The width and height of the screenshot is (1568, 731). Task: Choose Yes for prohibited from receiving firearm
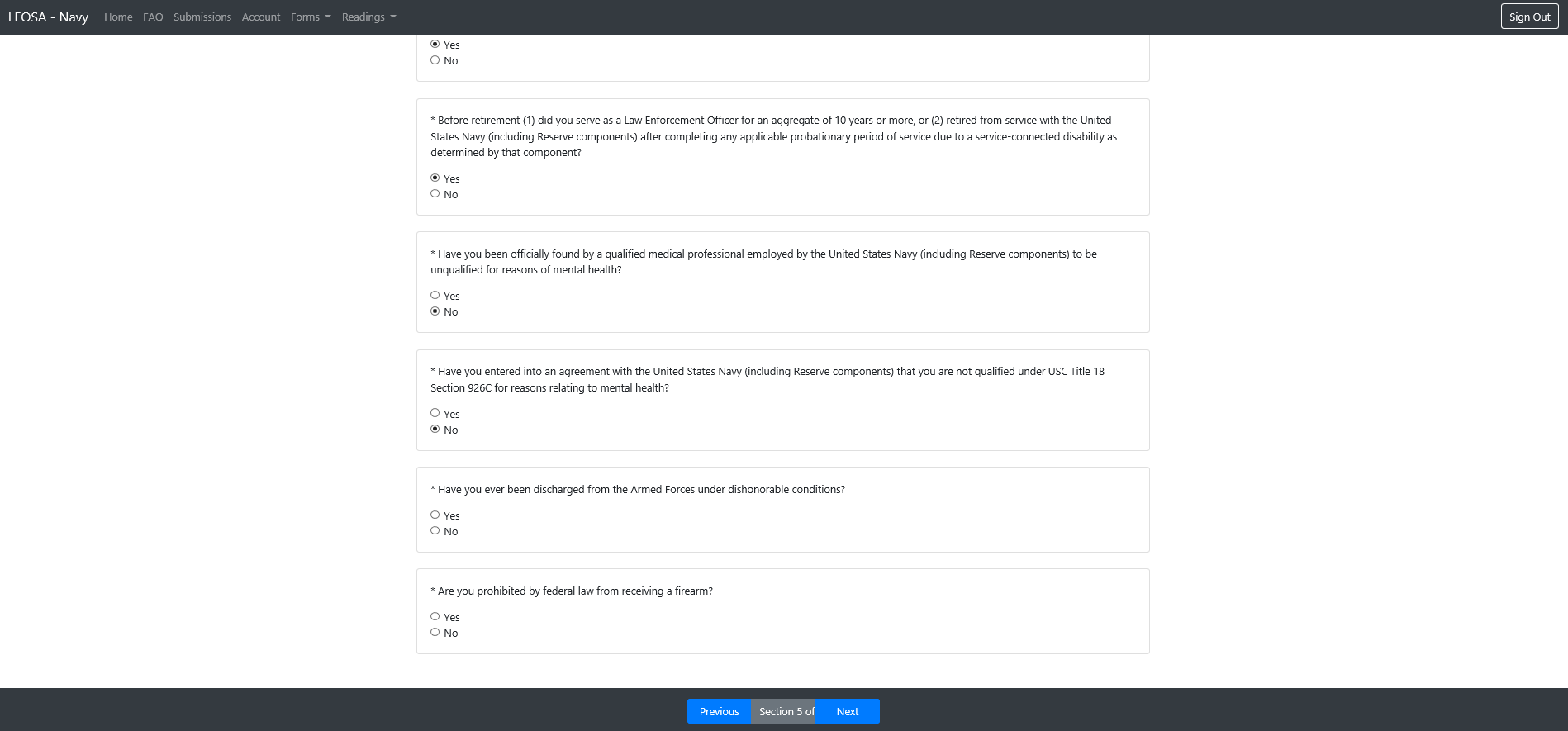pos(435,616)
